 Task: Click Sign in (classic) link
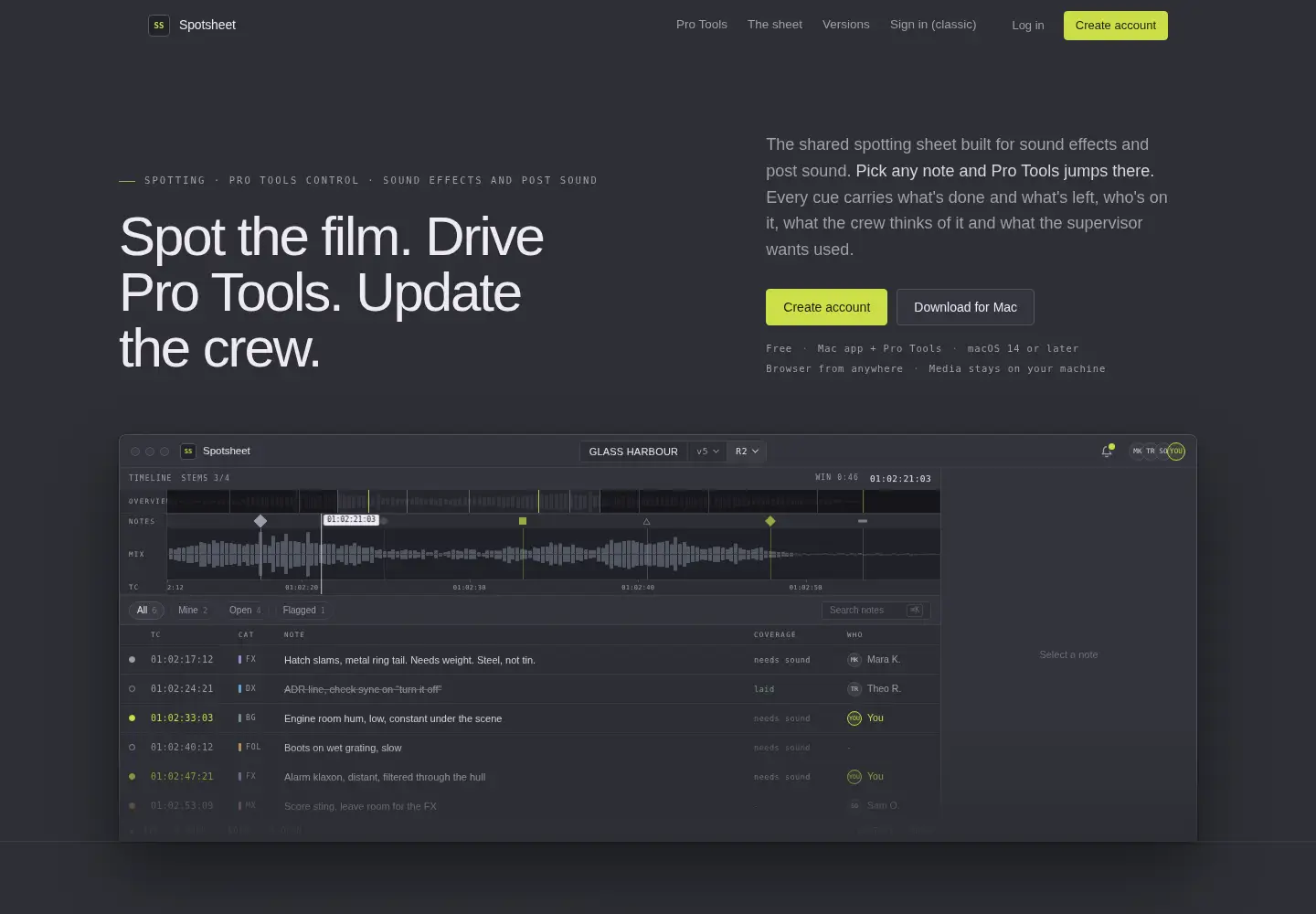click(x=933, y=25)
